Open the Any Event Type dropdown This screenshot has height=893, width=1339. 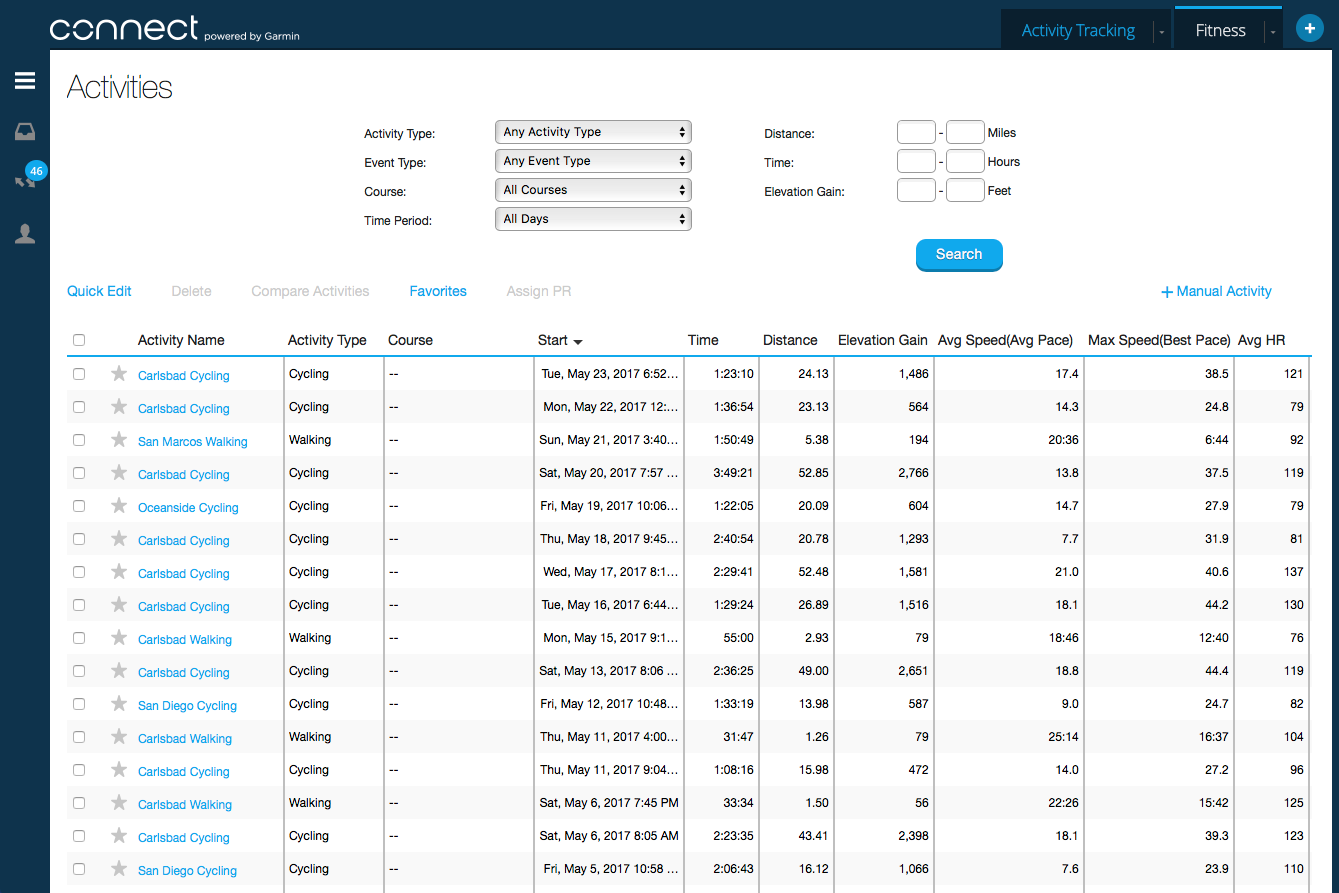[x=593, y=161]
